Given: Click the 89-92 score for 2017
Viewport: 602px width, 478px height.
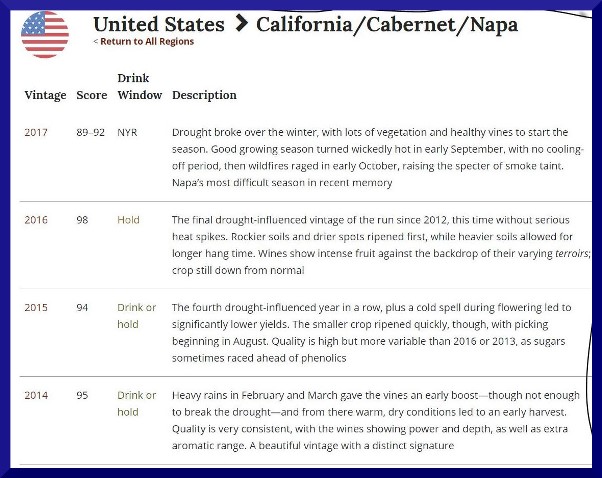Looking at the screenshot, I should coord(90,132).
